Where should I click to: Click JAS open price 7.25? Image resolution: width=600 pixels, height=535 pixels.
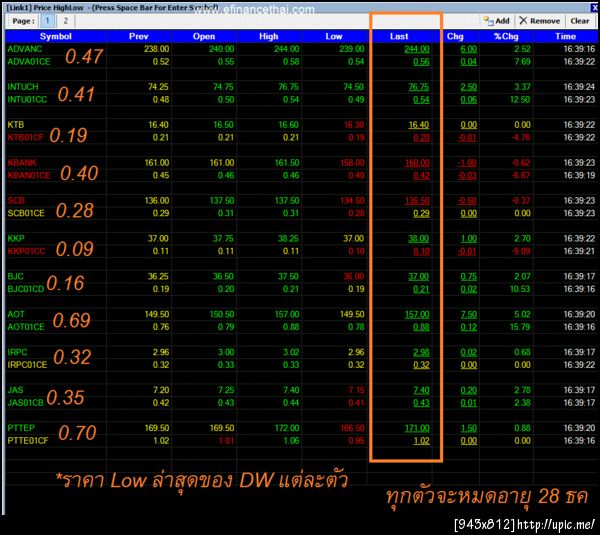pos(226,390)
